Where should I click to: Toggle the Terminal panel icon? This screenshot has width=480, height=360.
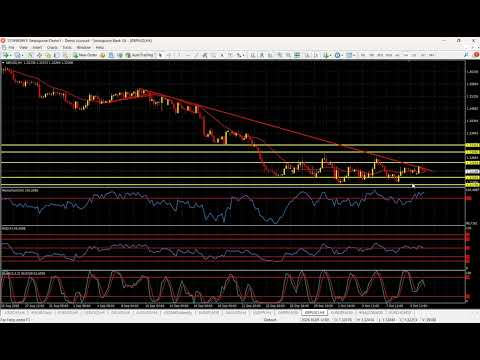[x=57, y=55]
